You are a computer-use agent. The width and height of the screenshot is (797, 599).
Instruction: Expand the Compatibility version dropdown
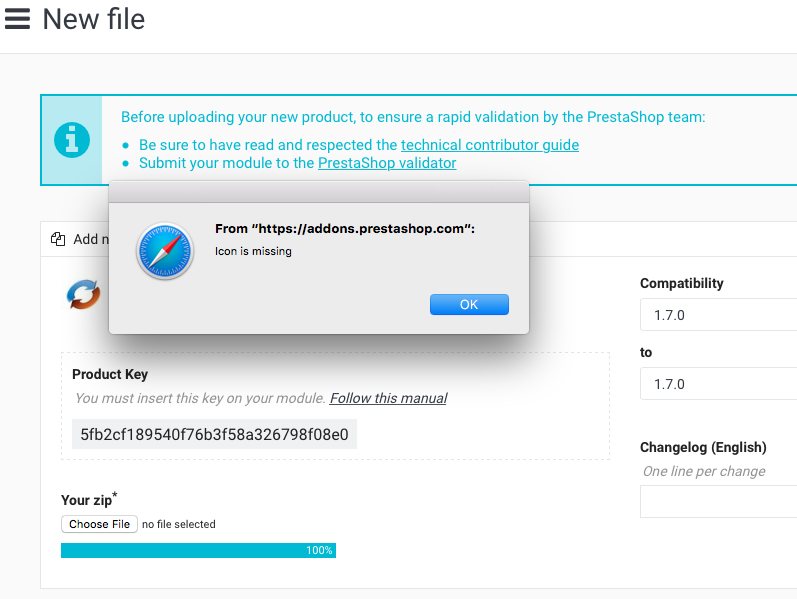click(x=718, y=315)
